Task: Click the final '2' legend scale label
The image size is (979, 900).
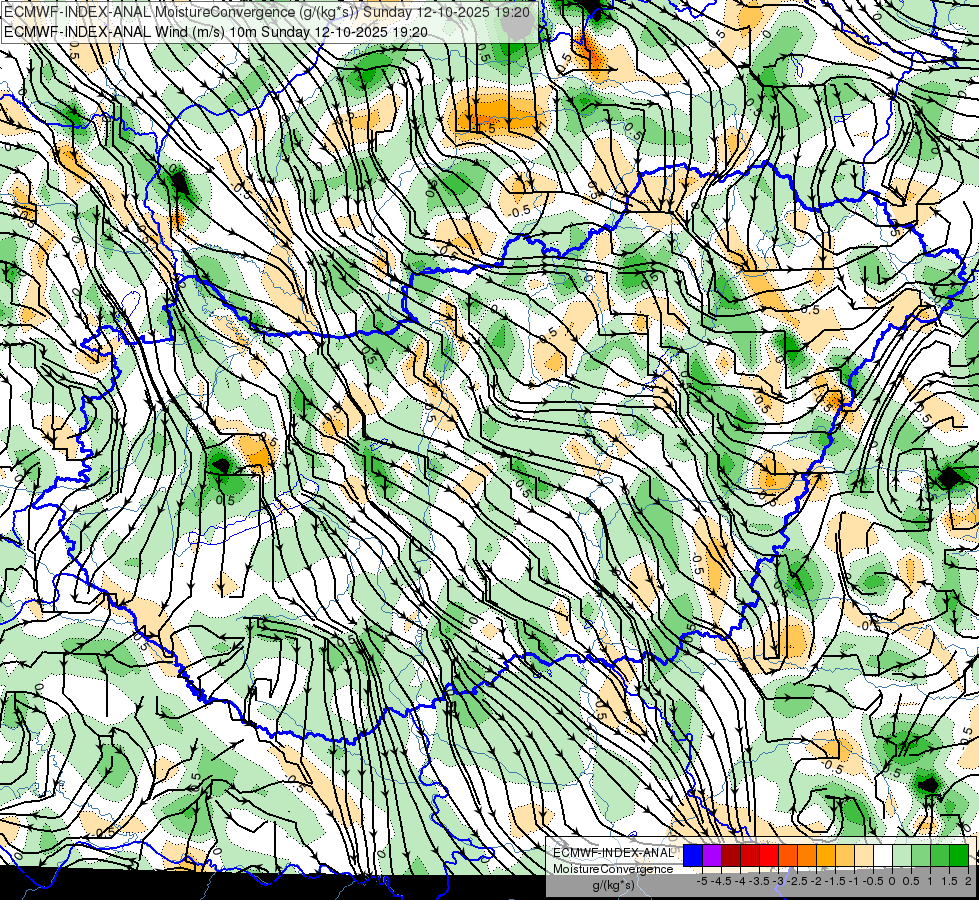Action: pos(968,881)
